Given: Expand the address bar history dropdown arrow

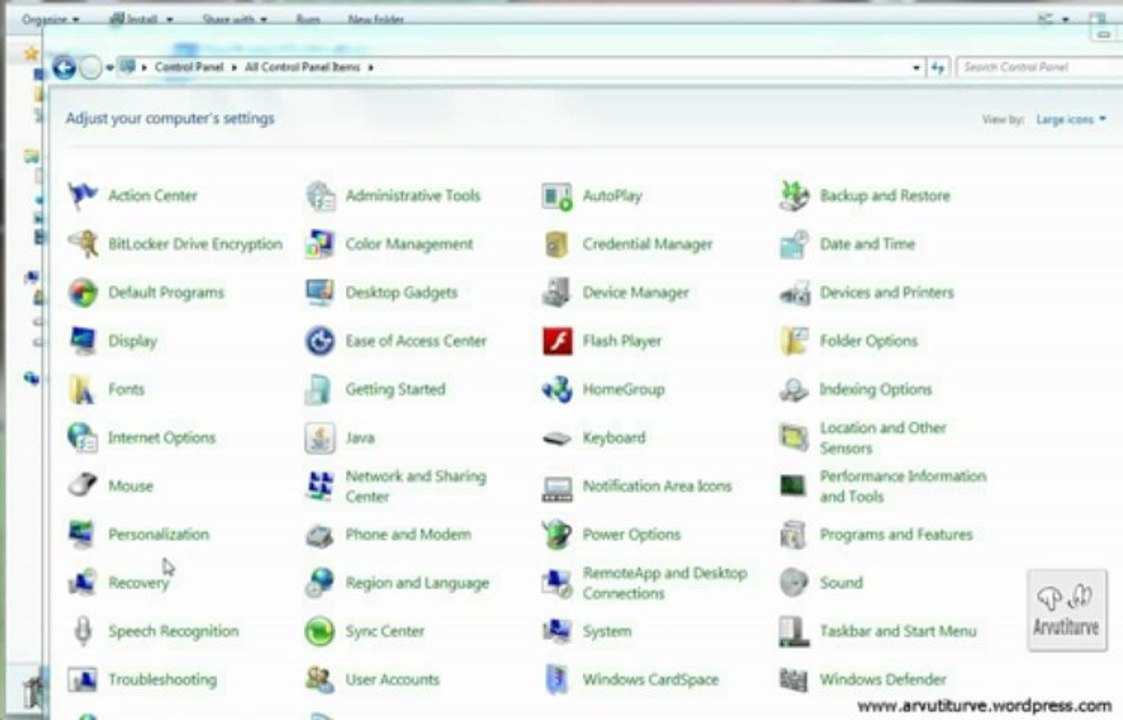Looking at the screenshot, I should point(916,67).
